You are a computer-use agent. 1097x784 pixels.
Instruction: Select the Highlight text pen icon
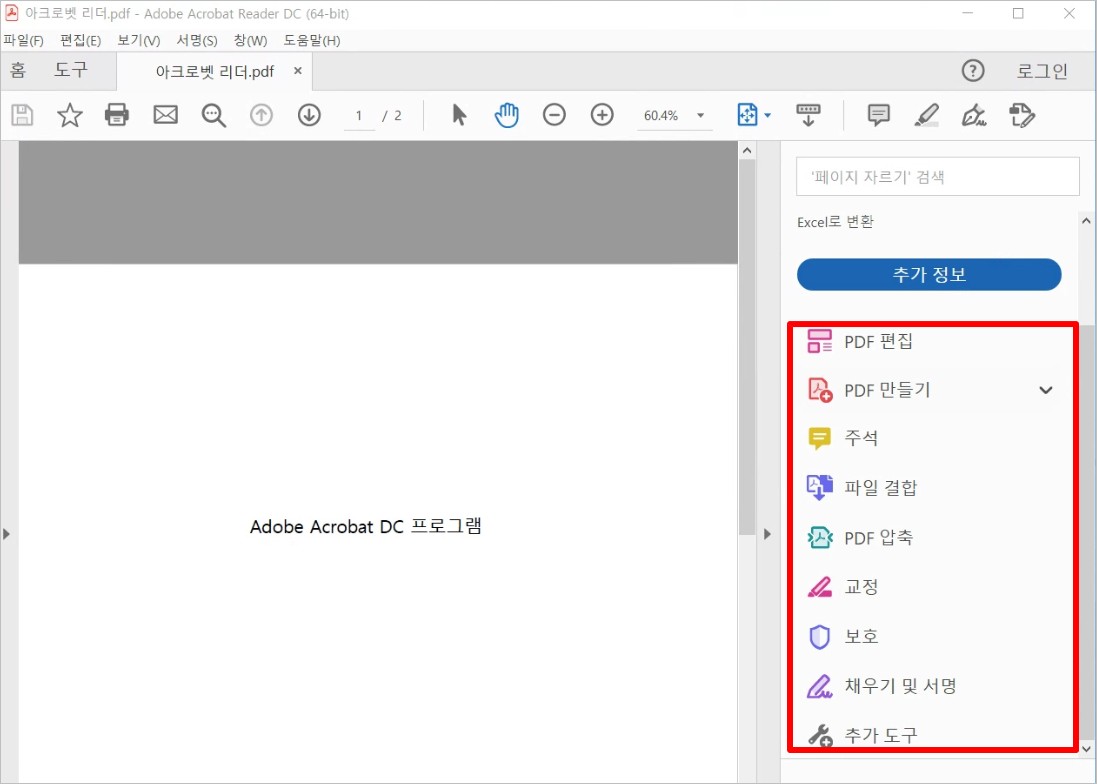(926, 115)
